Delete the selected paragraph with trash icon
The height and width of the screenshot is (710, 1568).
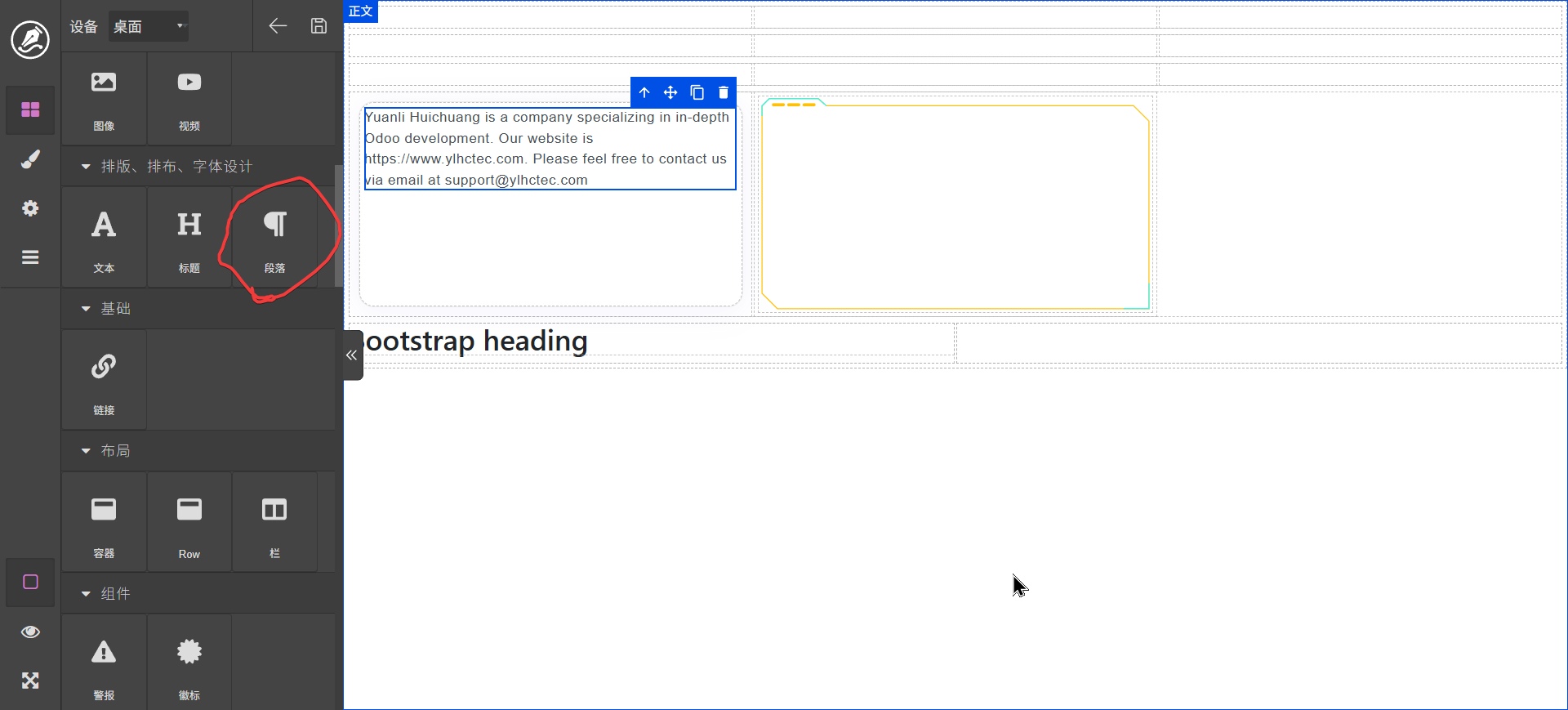(x=723, y=92)
